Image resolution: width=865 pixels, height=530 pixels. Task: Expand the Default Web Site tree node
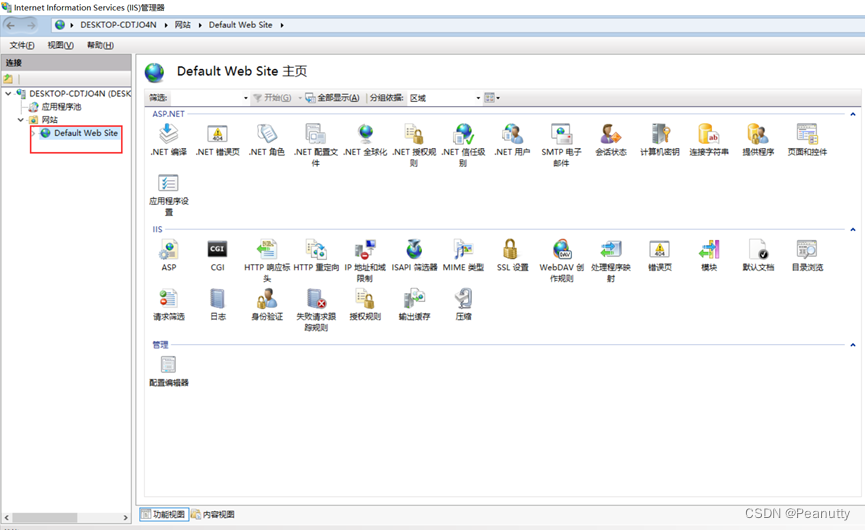click(x=33, y=133)
